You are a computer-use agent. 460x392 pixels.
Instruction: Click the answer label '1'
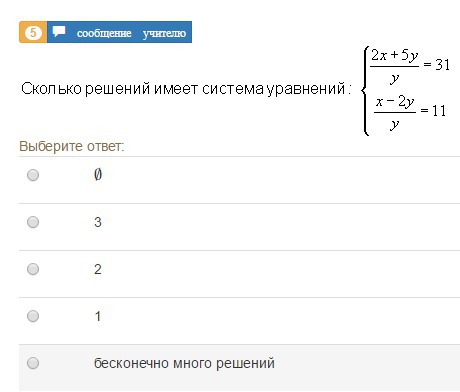point(98,316)
